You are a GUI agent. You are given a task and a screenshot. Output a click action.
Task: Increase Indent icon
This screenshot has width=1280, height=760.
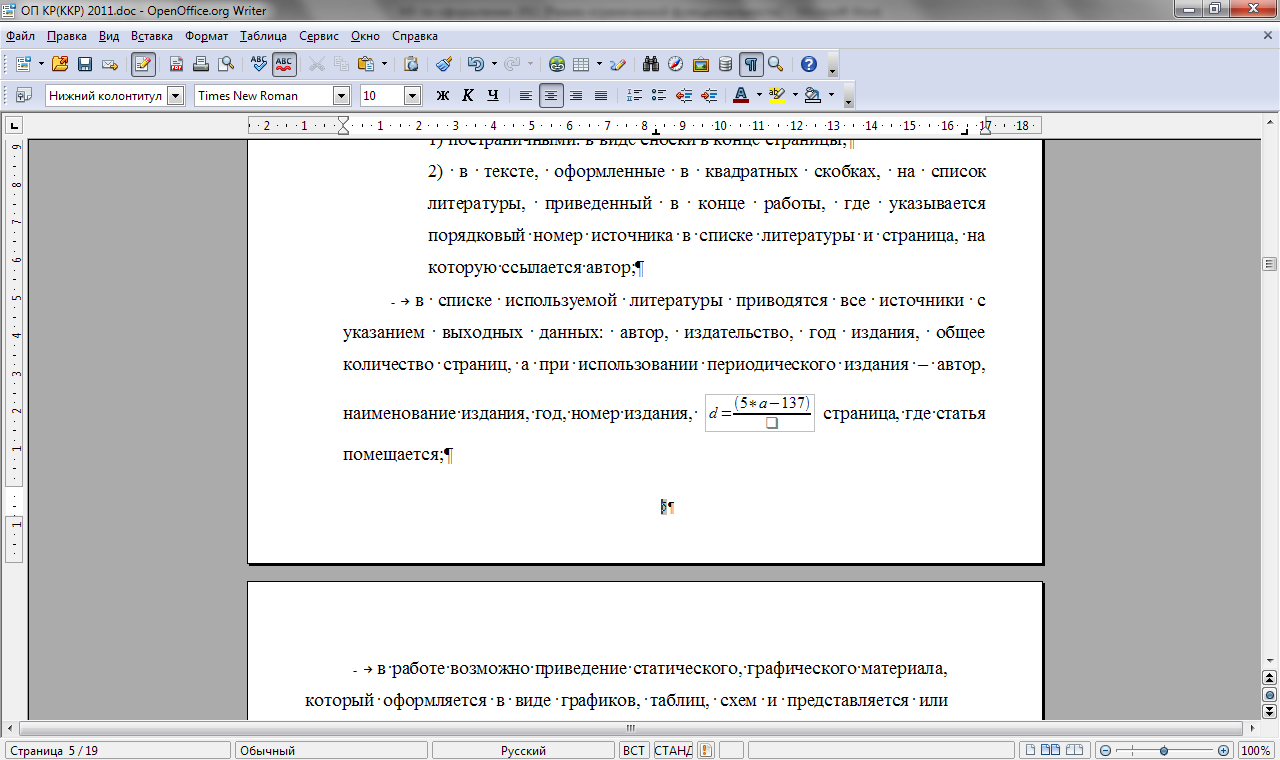coord(709,95)
